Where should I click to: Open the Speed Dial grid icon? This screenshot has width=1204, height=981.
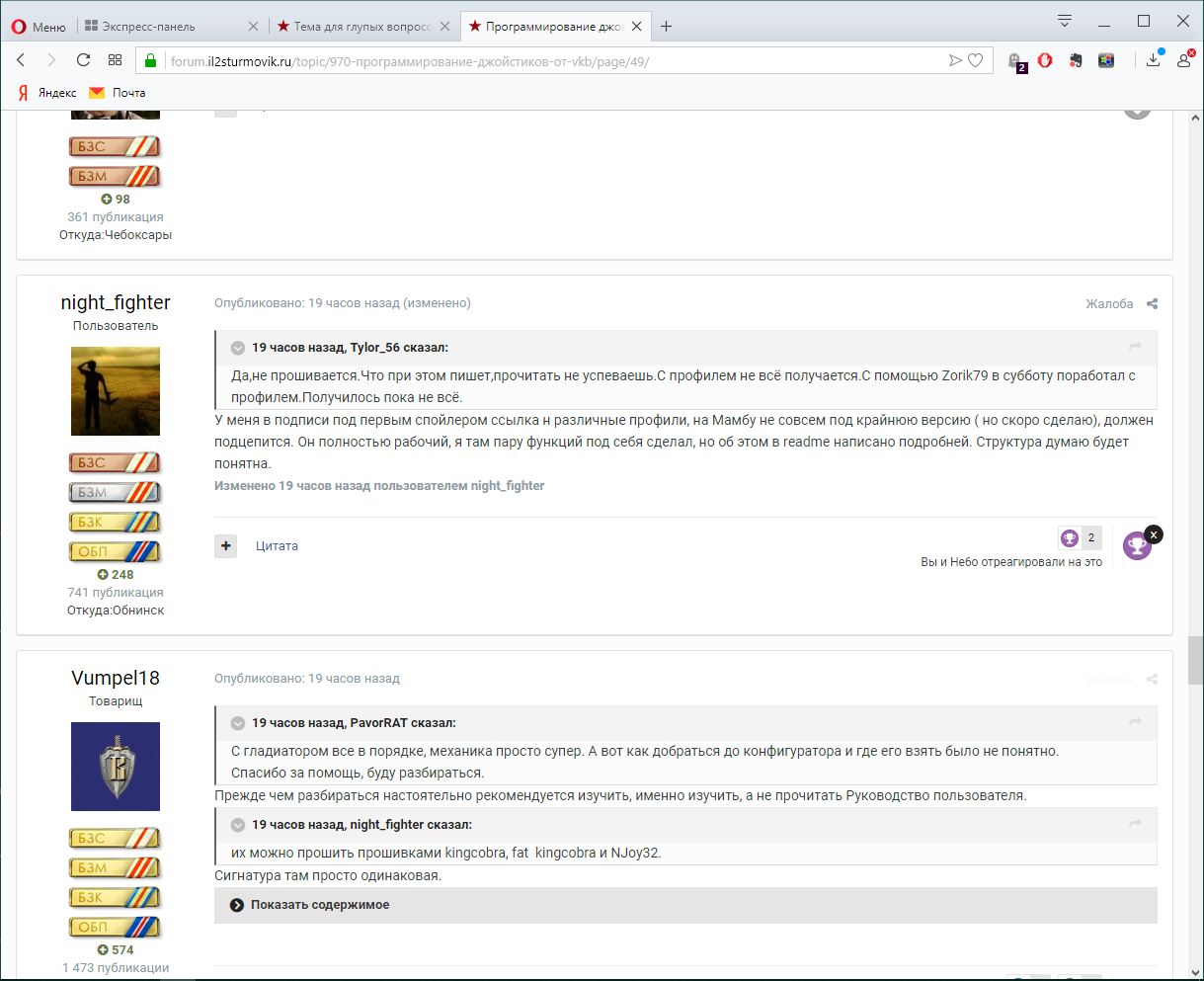tap(115, 60)
